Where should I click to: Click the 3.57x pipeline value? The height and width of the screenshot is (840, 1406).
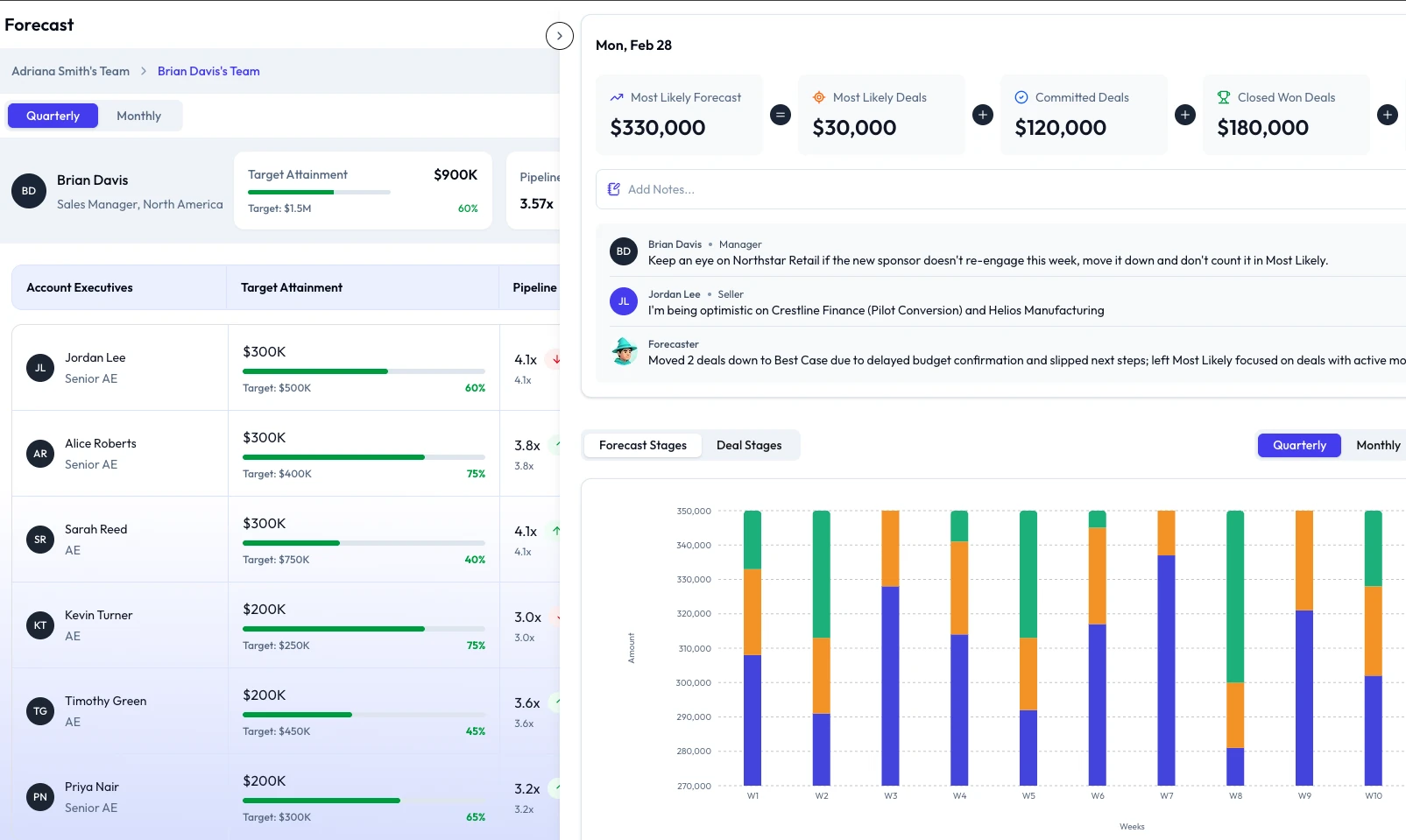pyautogui.click(x=536, y=203)
